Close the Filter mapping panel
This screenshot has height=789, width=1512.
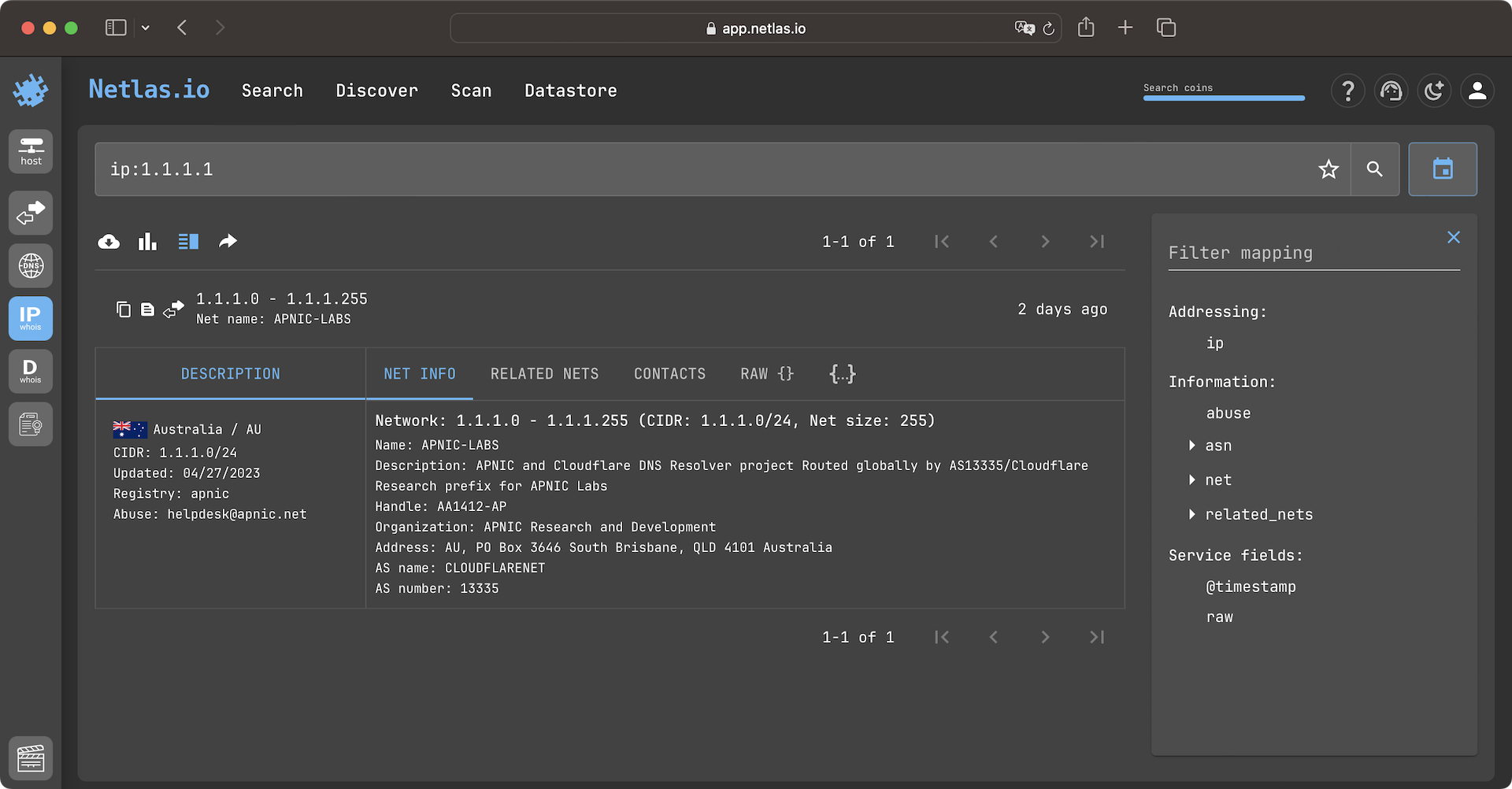tap(1454, 237)
